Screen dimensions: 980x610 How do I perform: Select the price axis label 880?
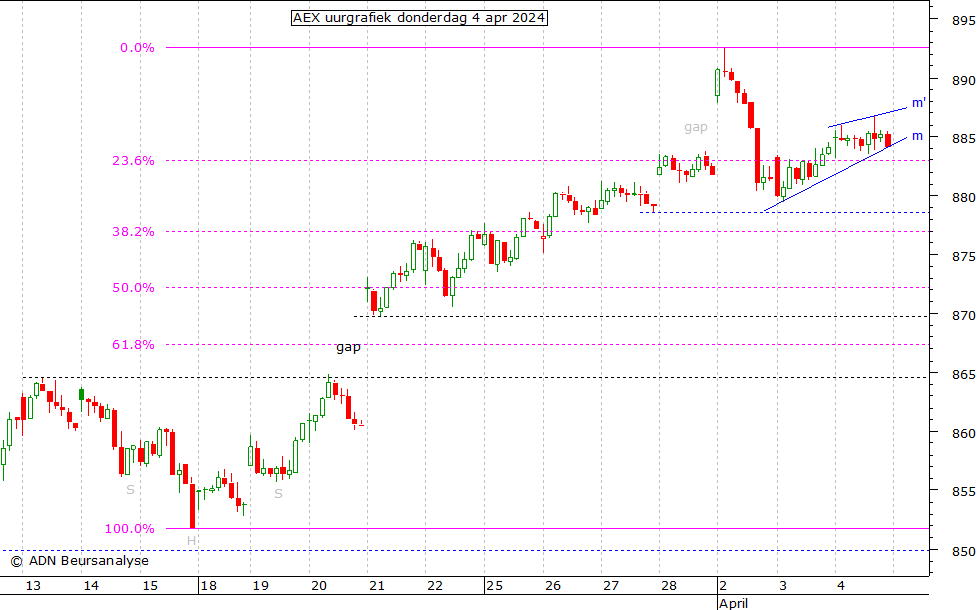click(963, 198)
